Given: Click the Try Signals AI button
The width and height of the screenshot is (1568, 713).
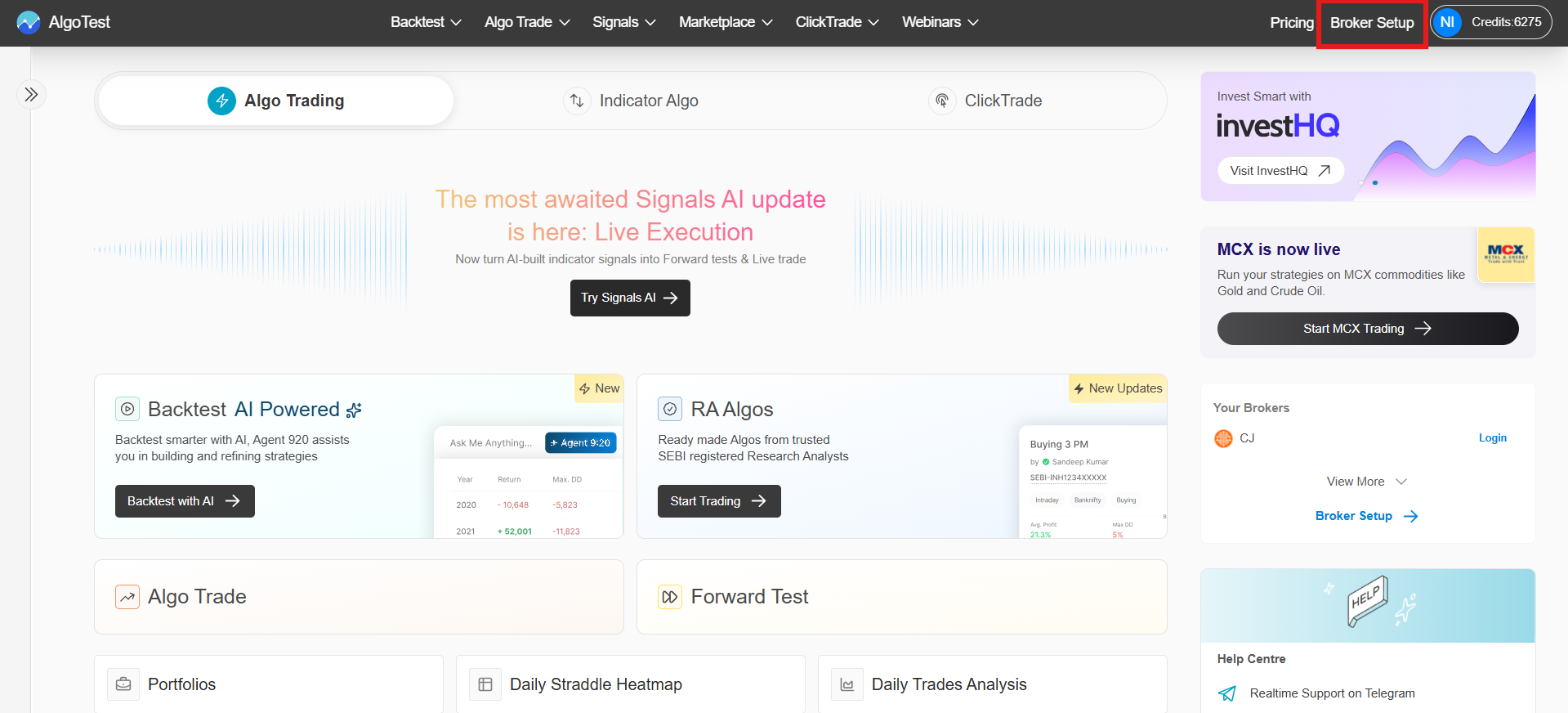Looking at the screenshot, I should coord(630,298).
